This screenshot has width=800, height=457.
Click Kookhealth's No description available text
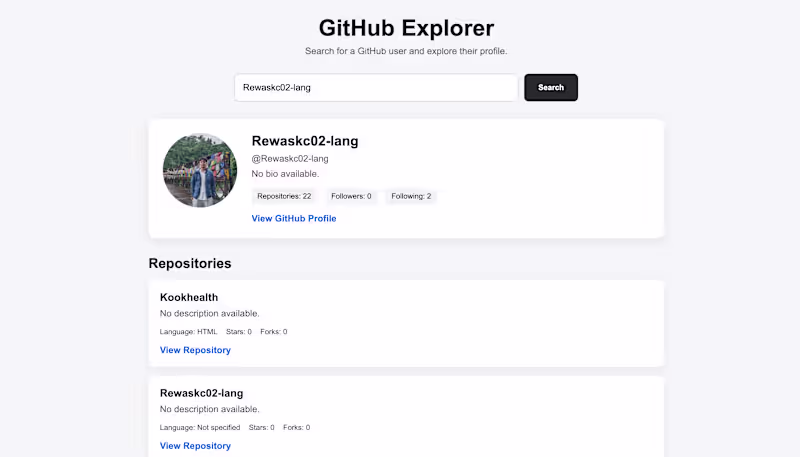click(210, 313)
